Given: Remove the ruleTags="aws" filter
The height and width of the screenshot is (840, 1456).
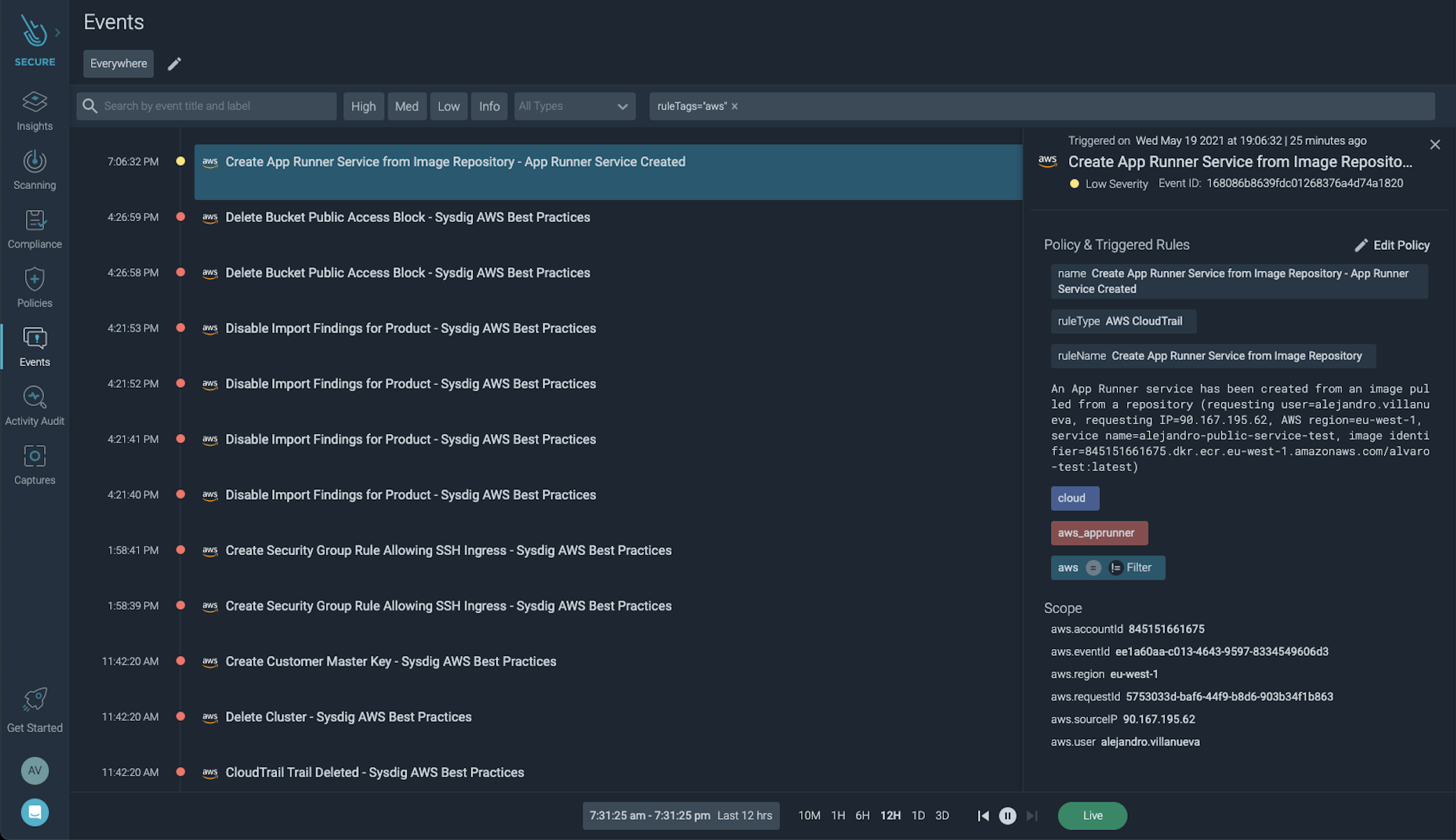Looking at the screenshot, I should coord(735,106).
